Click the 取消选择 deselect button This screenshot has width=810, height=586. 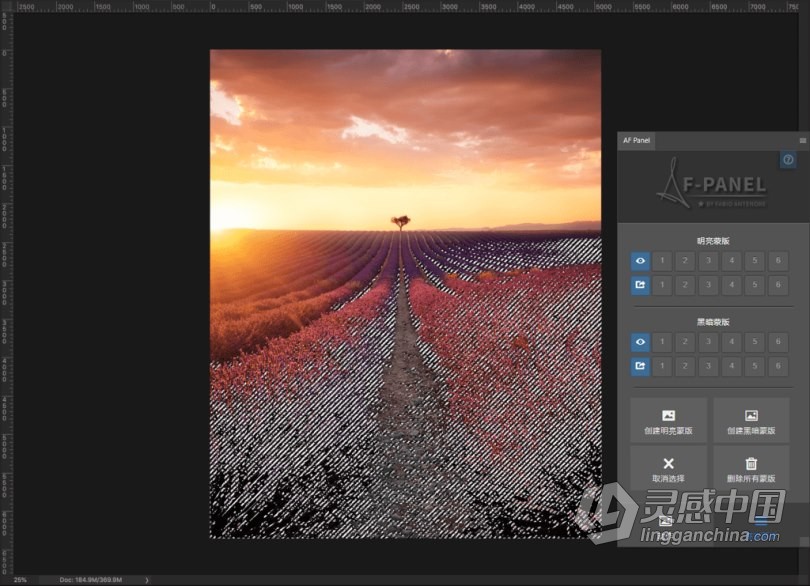[668, 469]
